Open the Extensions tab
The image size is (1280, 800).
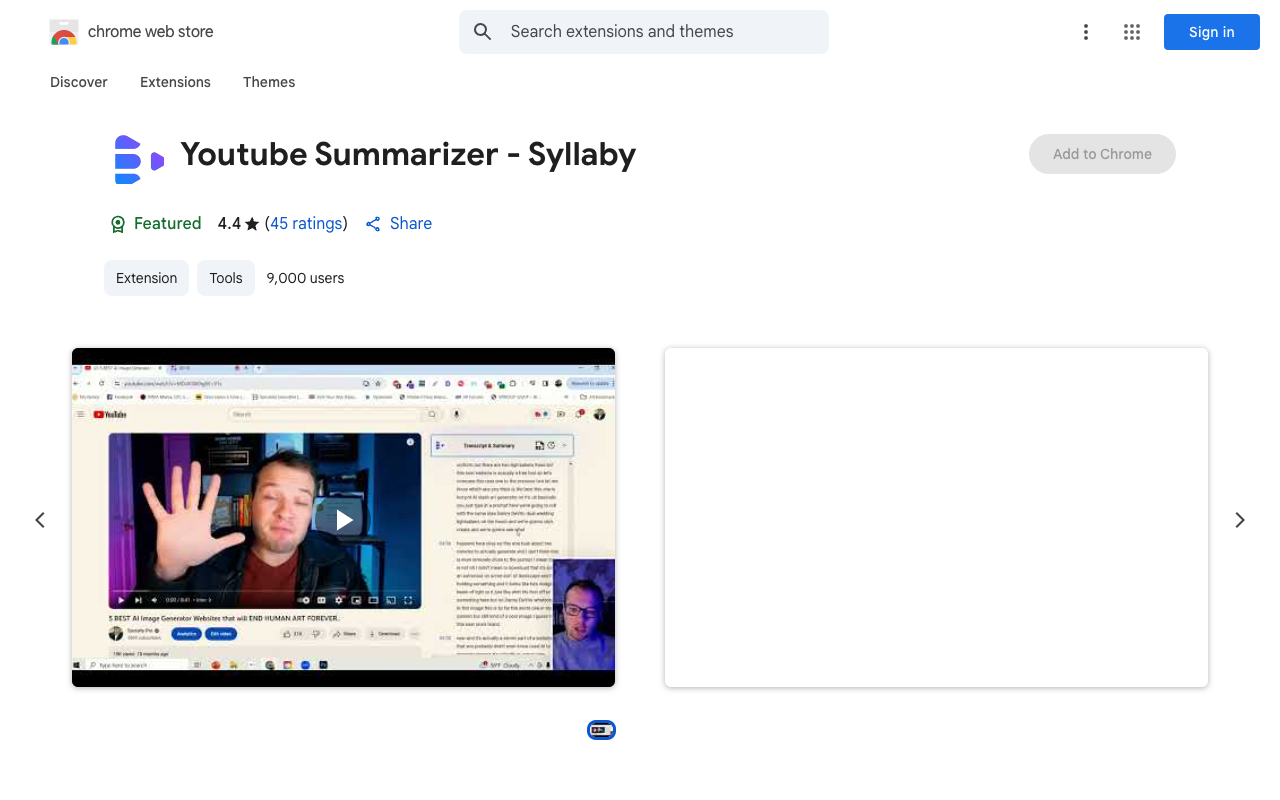[175, 82]
